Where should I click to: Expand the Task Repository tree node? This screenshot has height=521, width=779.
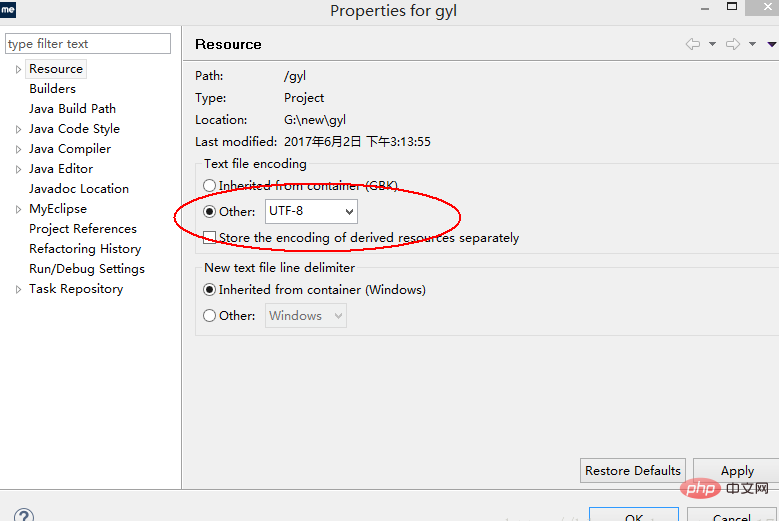[18, 289]
